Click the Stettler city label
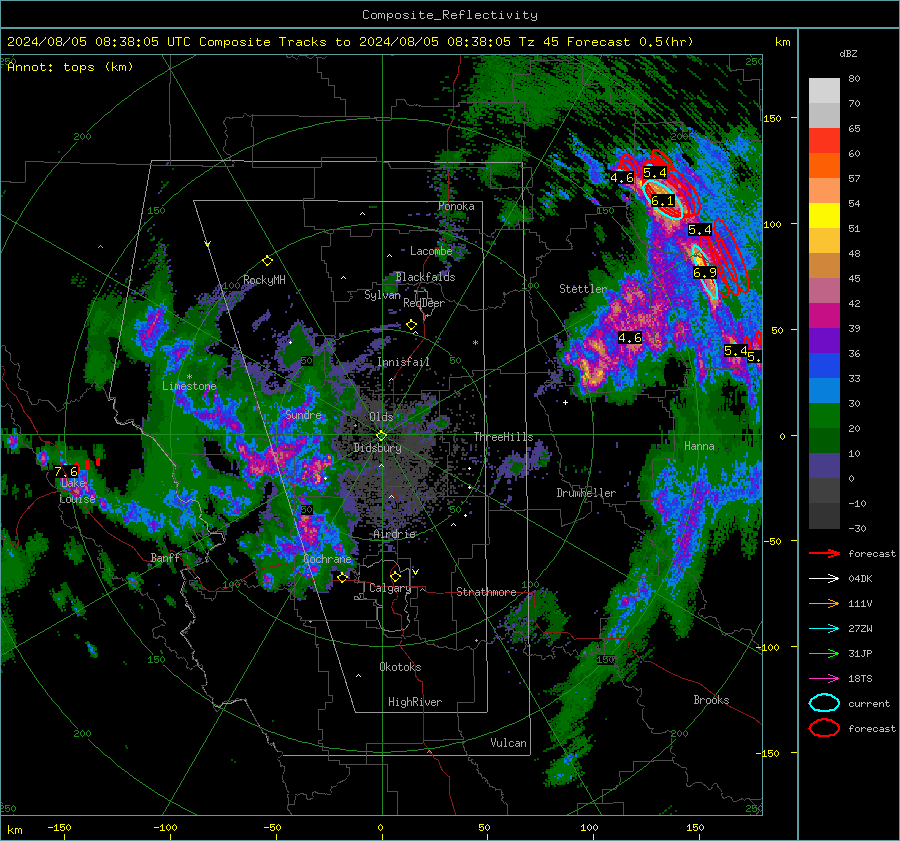This screenshot has width=900, height=841. point(583,289)
